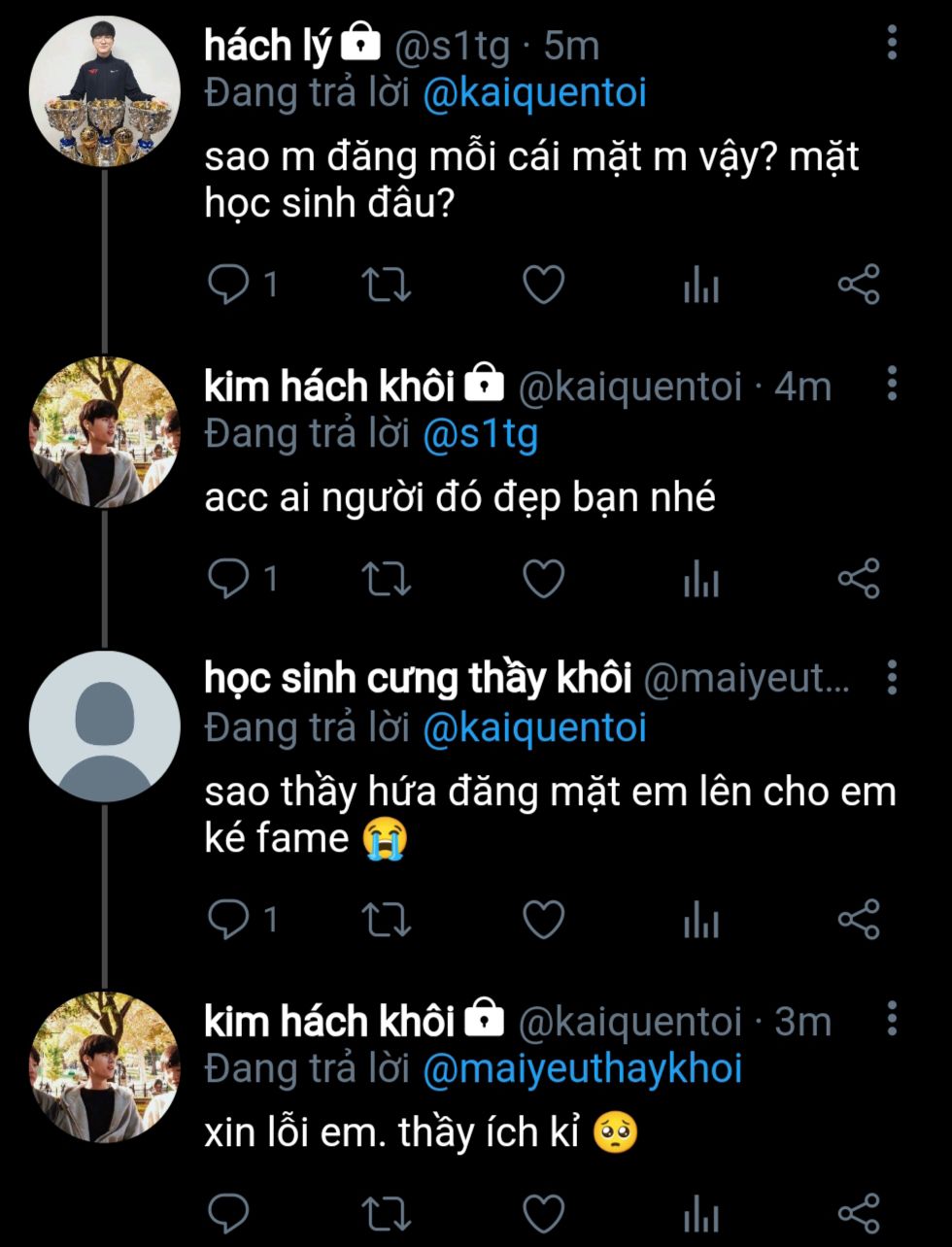952x1247 pixels.
Task: Open more options on 'ké fame' tweet
Action: coord(892,678)
